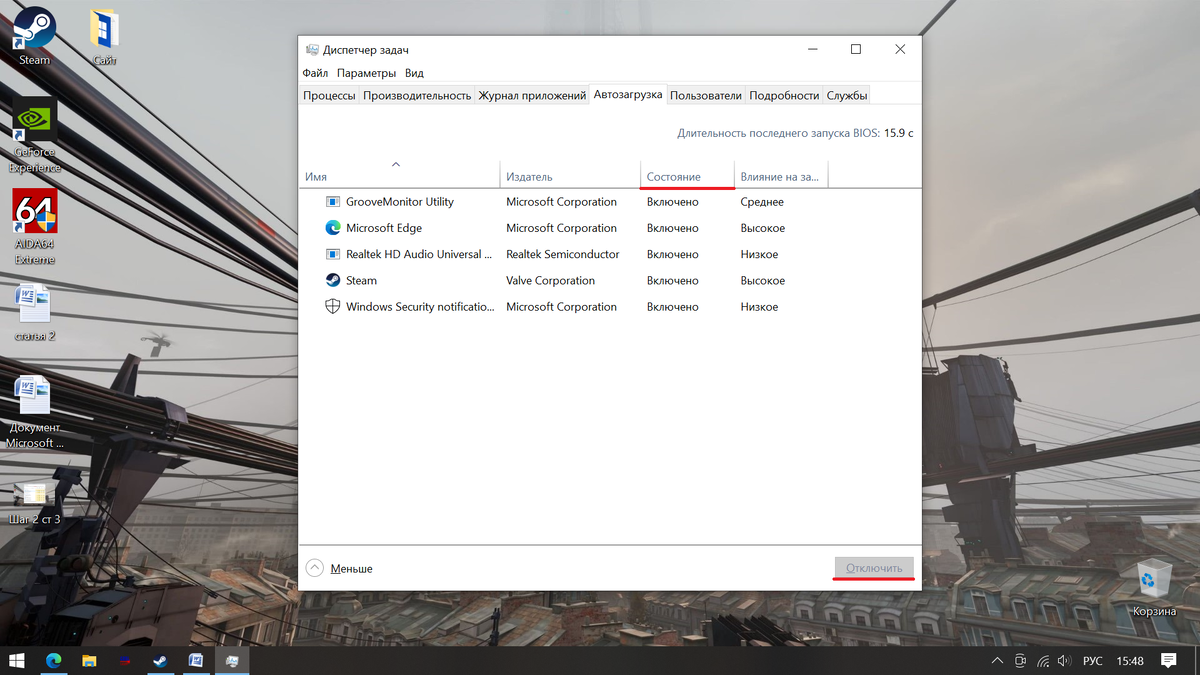
Task: Click Высокое impact in Steam row
Action: [763, 281]
